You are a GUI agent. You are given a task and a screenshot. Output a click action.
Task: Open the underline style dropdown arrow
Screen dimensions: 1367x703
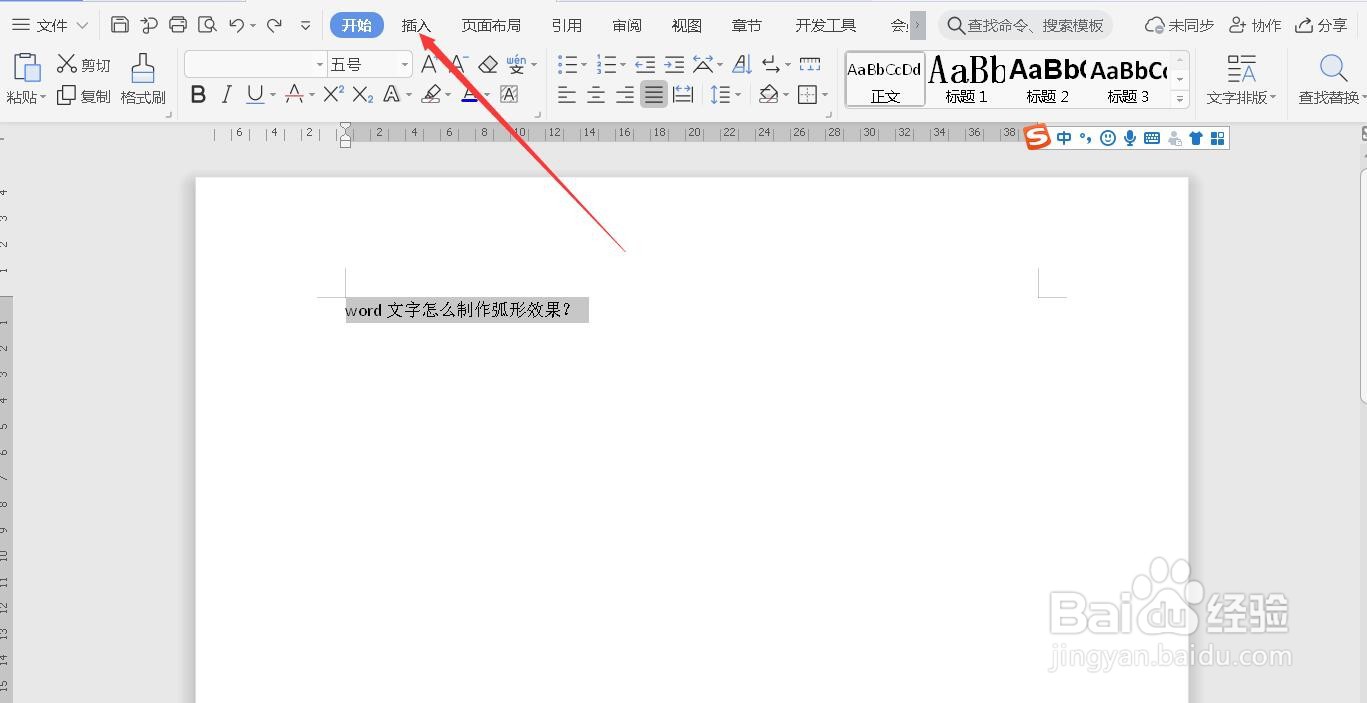coord(273,96)
